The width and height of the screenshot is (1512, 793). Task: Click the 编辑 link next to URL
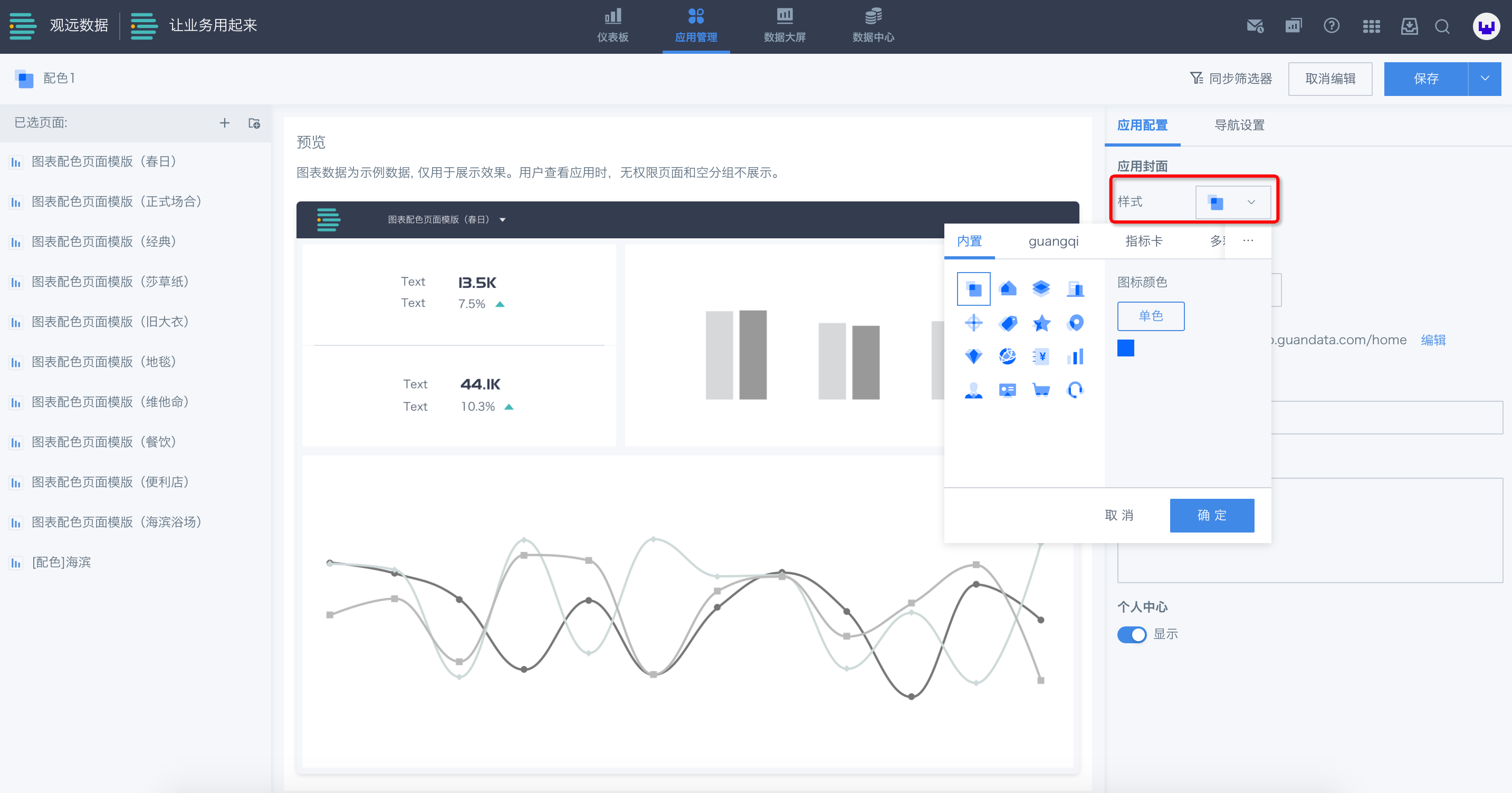(x=1433, y=340)
